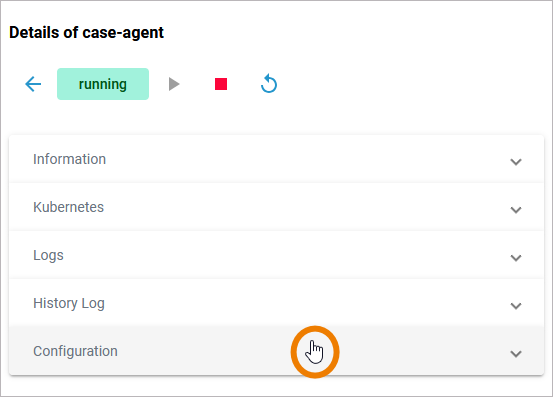Click the green running status badge

[103, 84]
